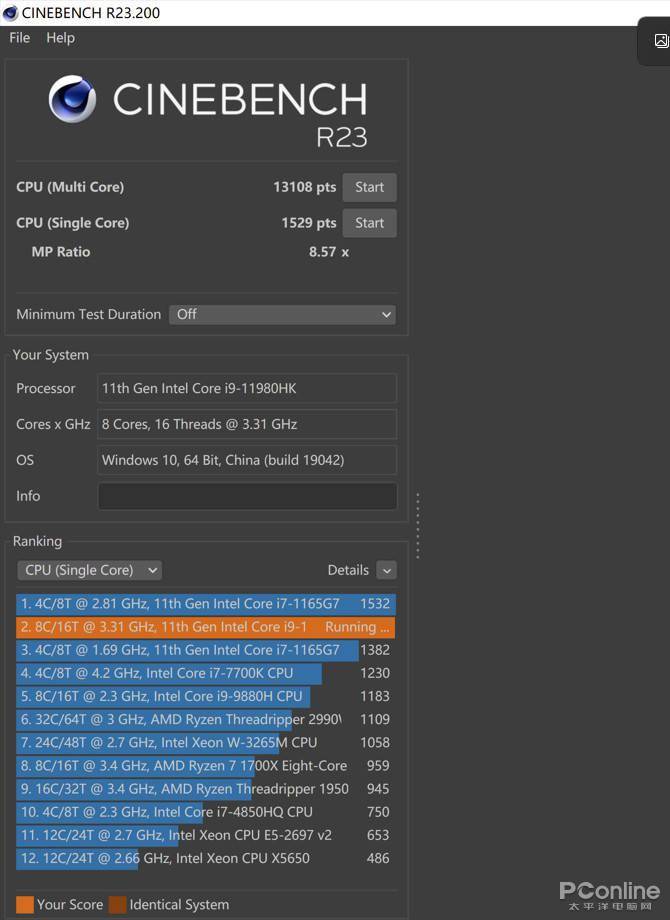Screen dimensions: 670x920
Task: Click the 13108 pts multi core score
Action: [x=304, y=187]
